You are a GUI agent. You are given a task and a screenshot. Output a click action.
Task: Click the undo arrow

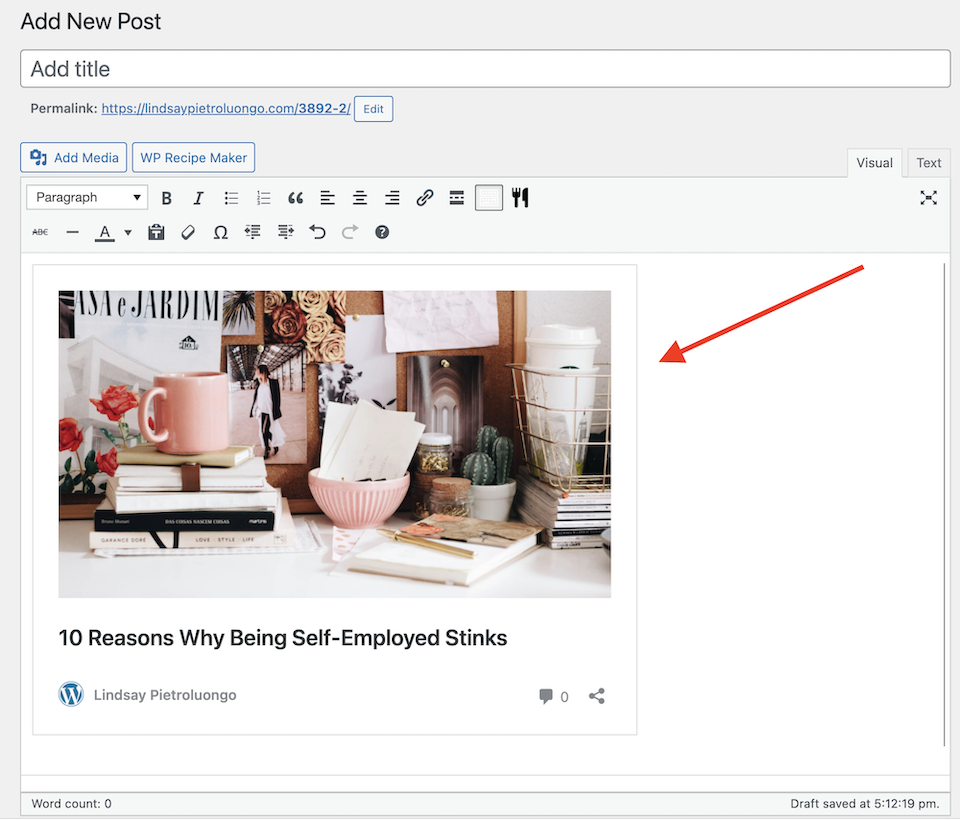coord(317,232)
